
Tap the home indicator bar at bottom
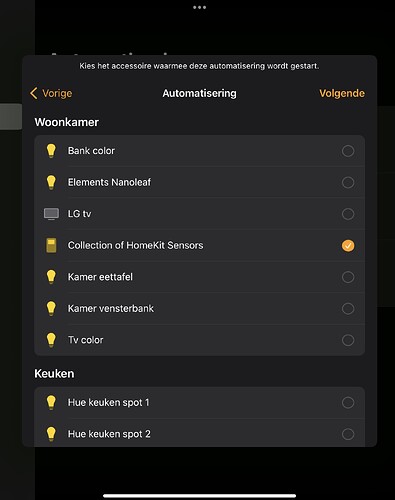(199, 496)
